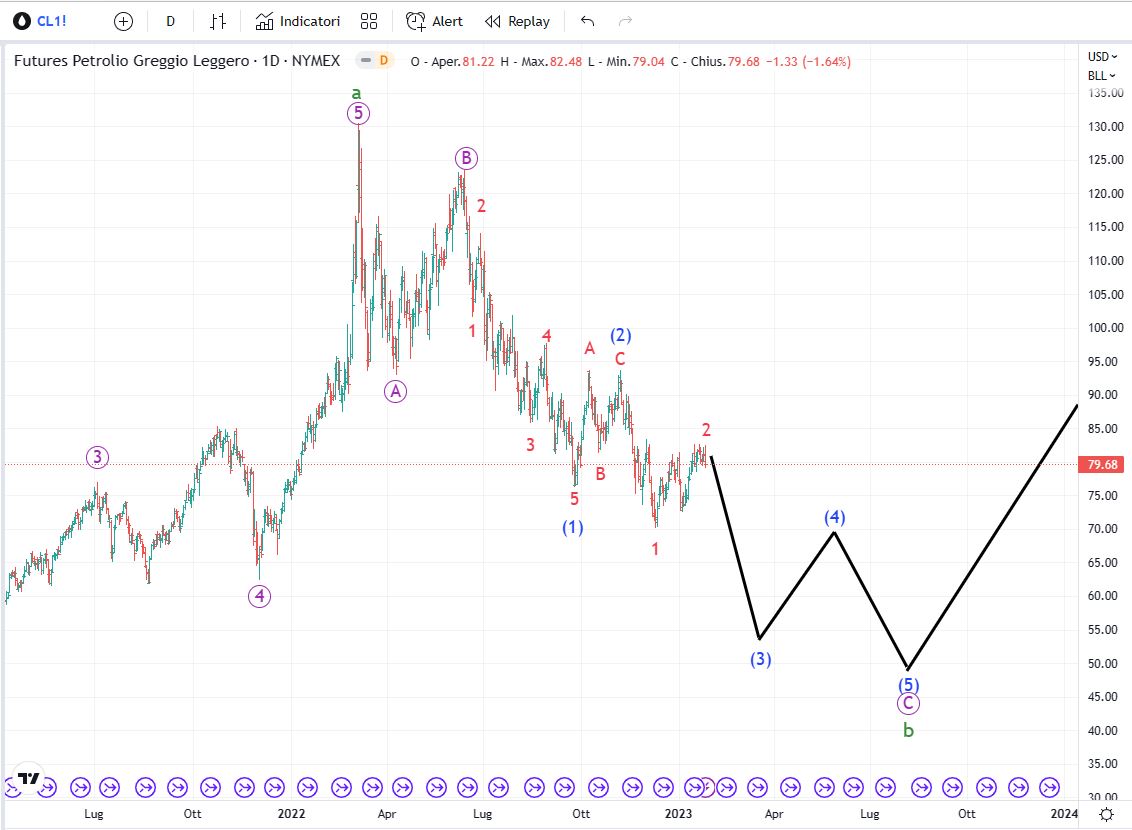This screenshot has height=830, width=1132.
Task: Select the green wave label b
Action: coord(908,730)
